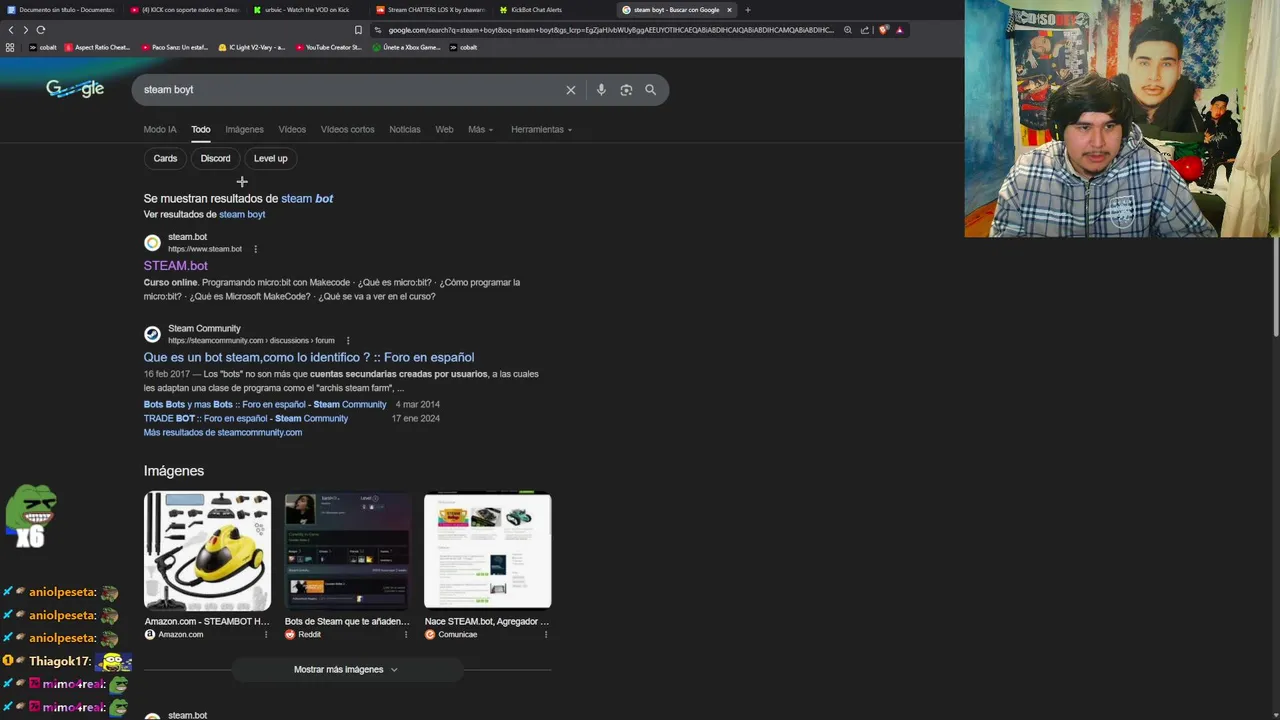Screen dimensions: 1280x720
Task: Click in the Google search box
Action: [x=350, y=90]
